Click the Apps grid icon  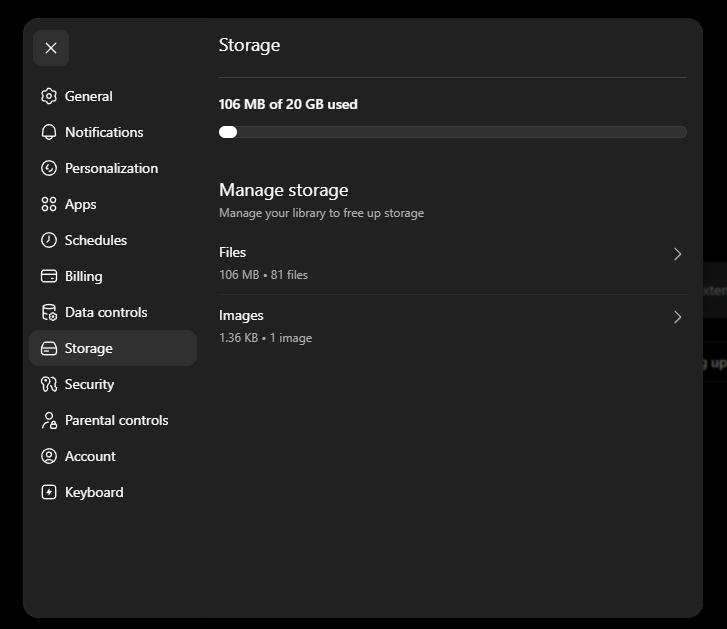coord(49,204)
